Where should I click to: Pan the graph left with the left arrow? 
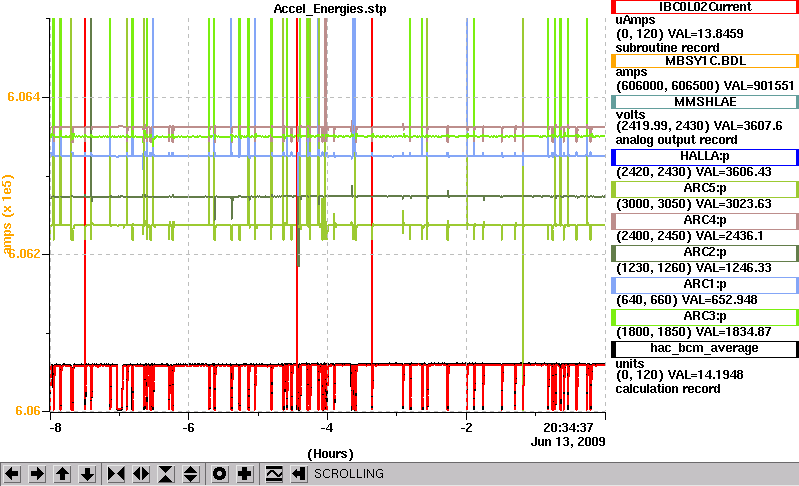coord(12,474)
